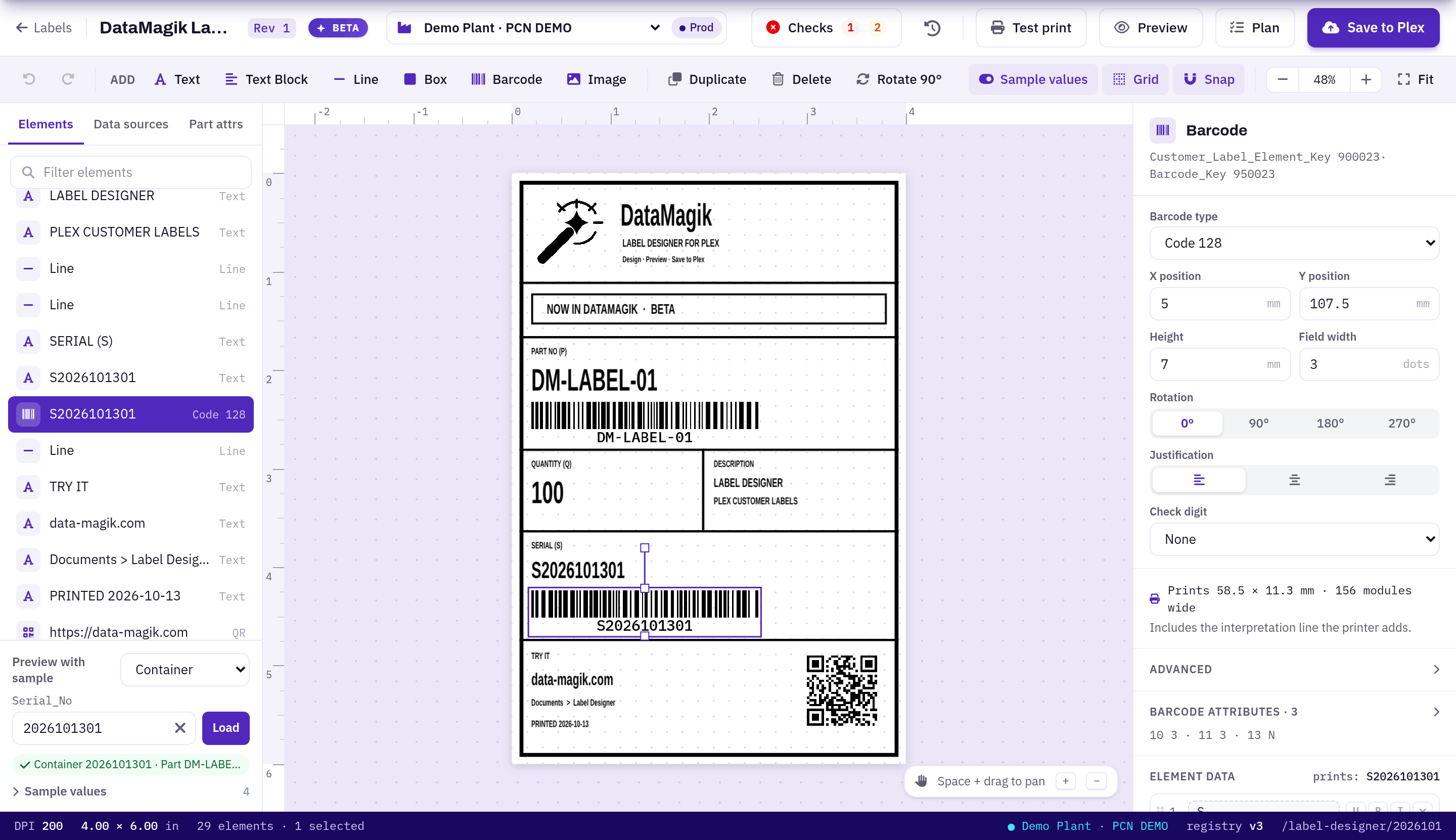Switch to the Part attrs tab
The height and width of the screenshot is (840, 1456).
[x=216, y=124]
